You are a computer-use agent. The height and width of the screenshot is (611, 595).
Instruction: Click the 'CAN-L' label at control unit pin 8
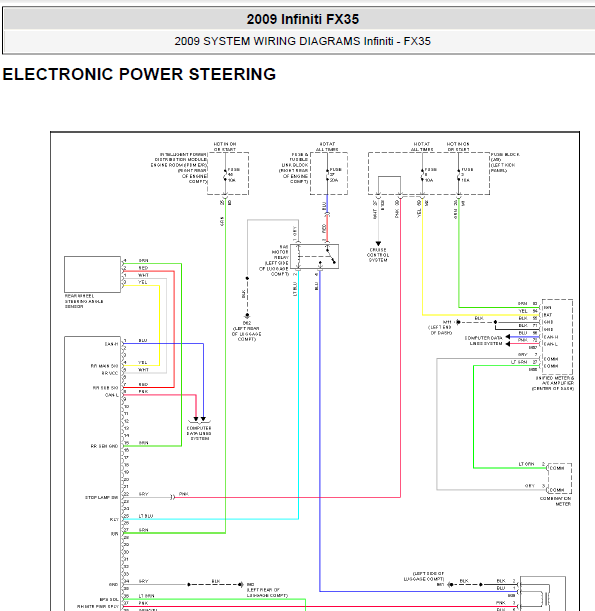111,395
